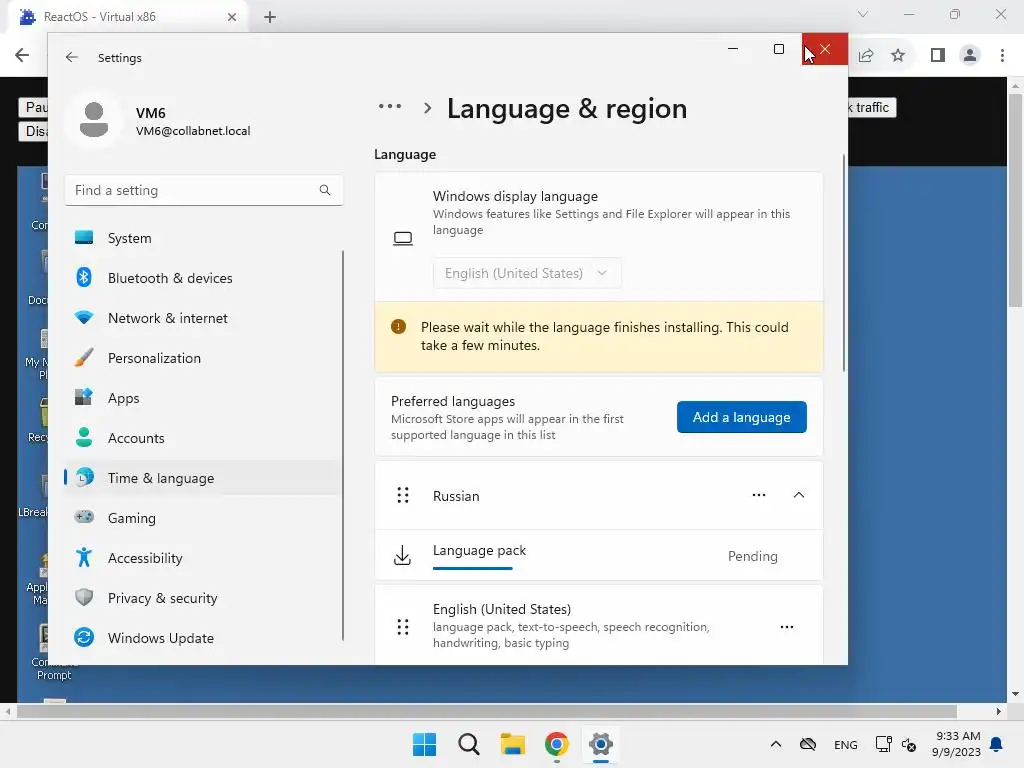Click the Apps icon in sidebar
Screen dimensions: 1024x768
[84, 397]
